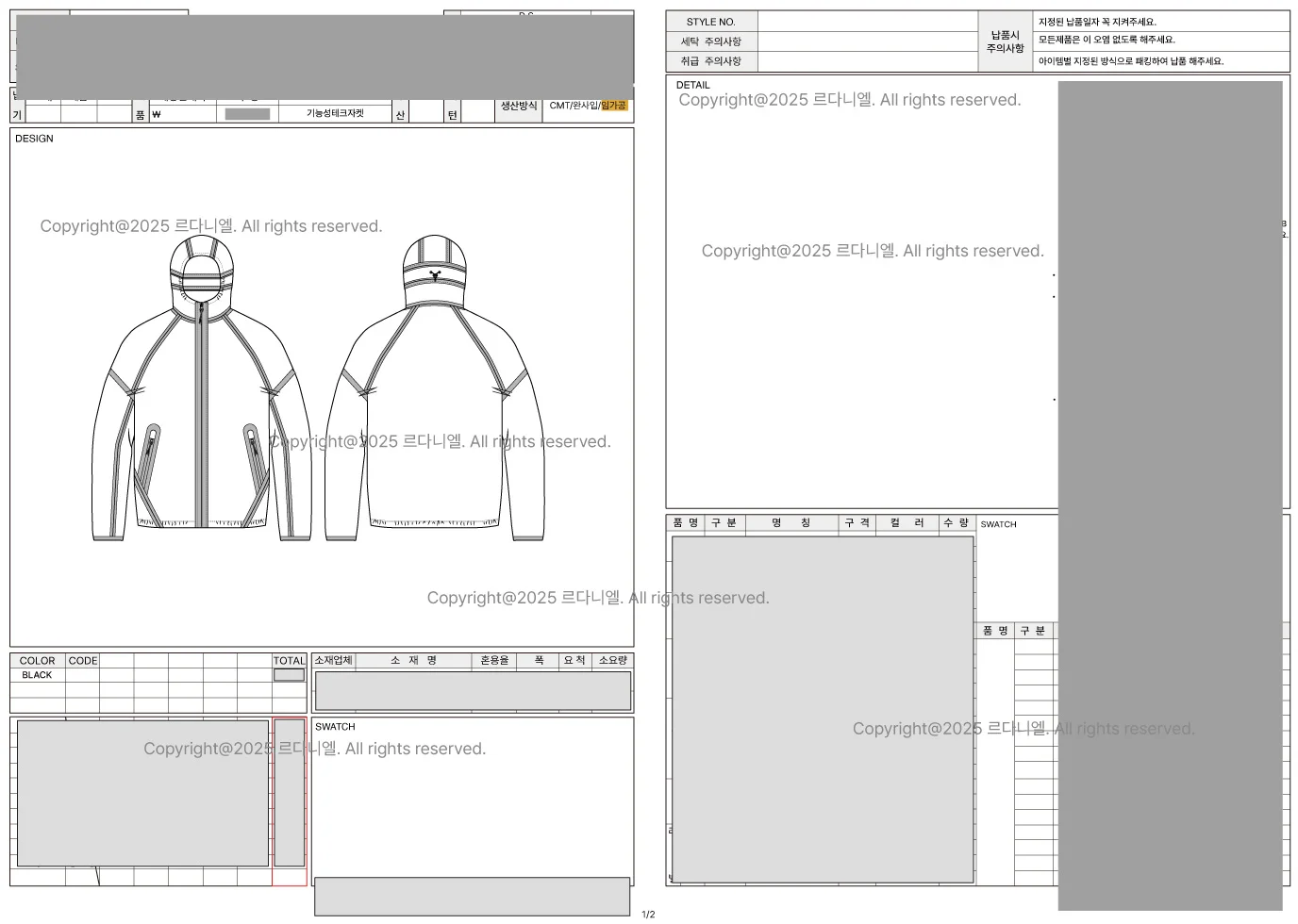Screen dimensions: 1298x924
Task: Click the TOTAL column header
Action: pos(289,661)
